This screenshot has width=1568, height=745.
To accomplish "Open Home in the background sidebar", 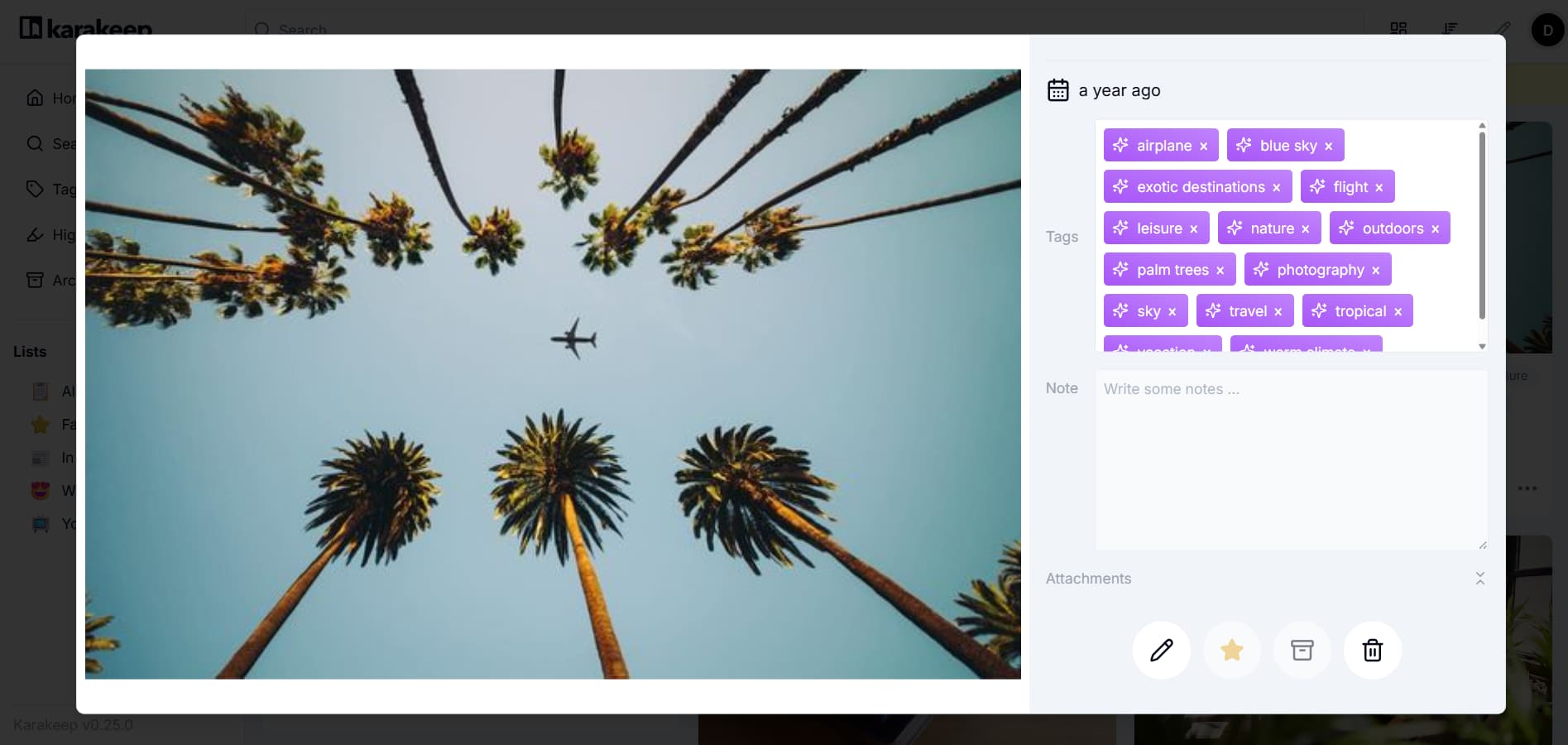I will tap(50, 98).
